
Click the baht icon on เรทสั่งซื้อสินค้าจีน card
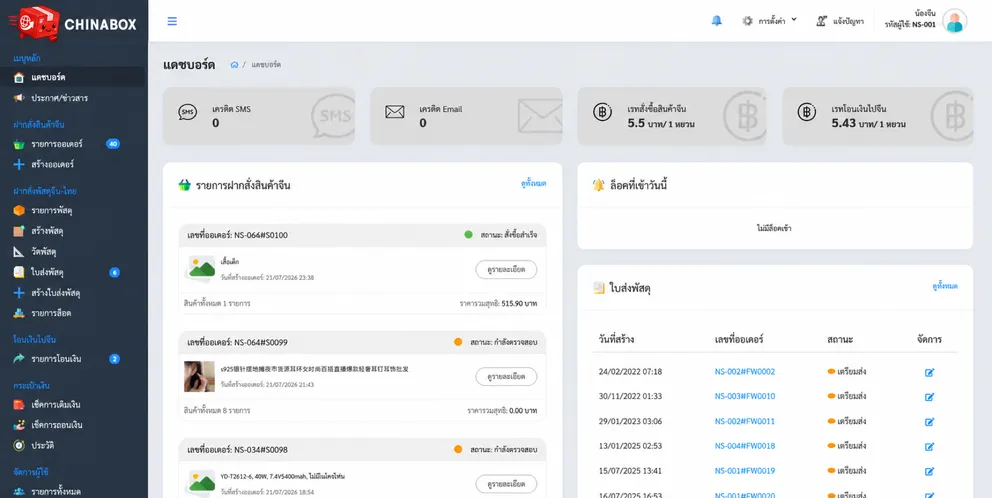(602, 112)
